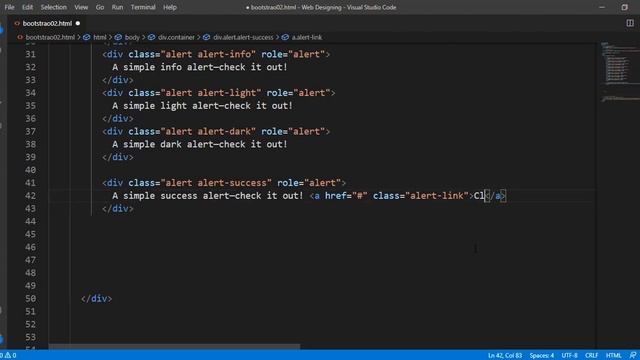Viewport: 640px width, 360px height.
Task: Click the split editor icon
Action: (x=630, y=23)
